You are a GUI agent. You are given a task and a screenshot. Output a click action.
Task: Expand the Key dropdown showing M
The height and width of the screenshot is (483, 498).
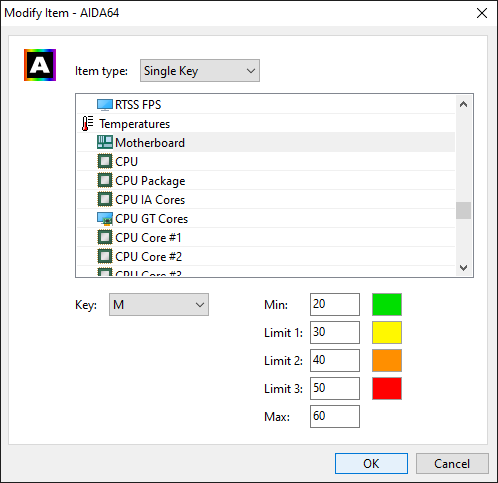tap(159, 304)
